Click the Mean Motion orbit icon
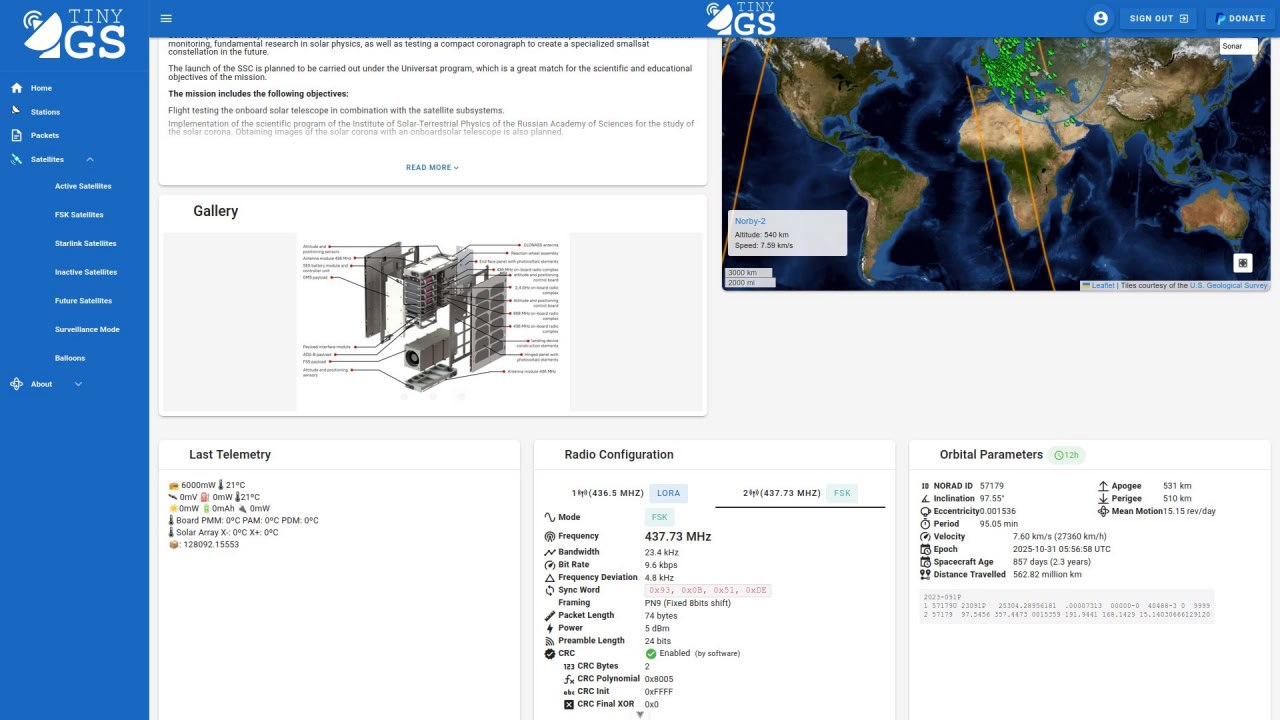The width and height of the screenshot is (1280, 720). coord(1103,511)
